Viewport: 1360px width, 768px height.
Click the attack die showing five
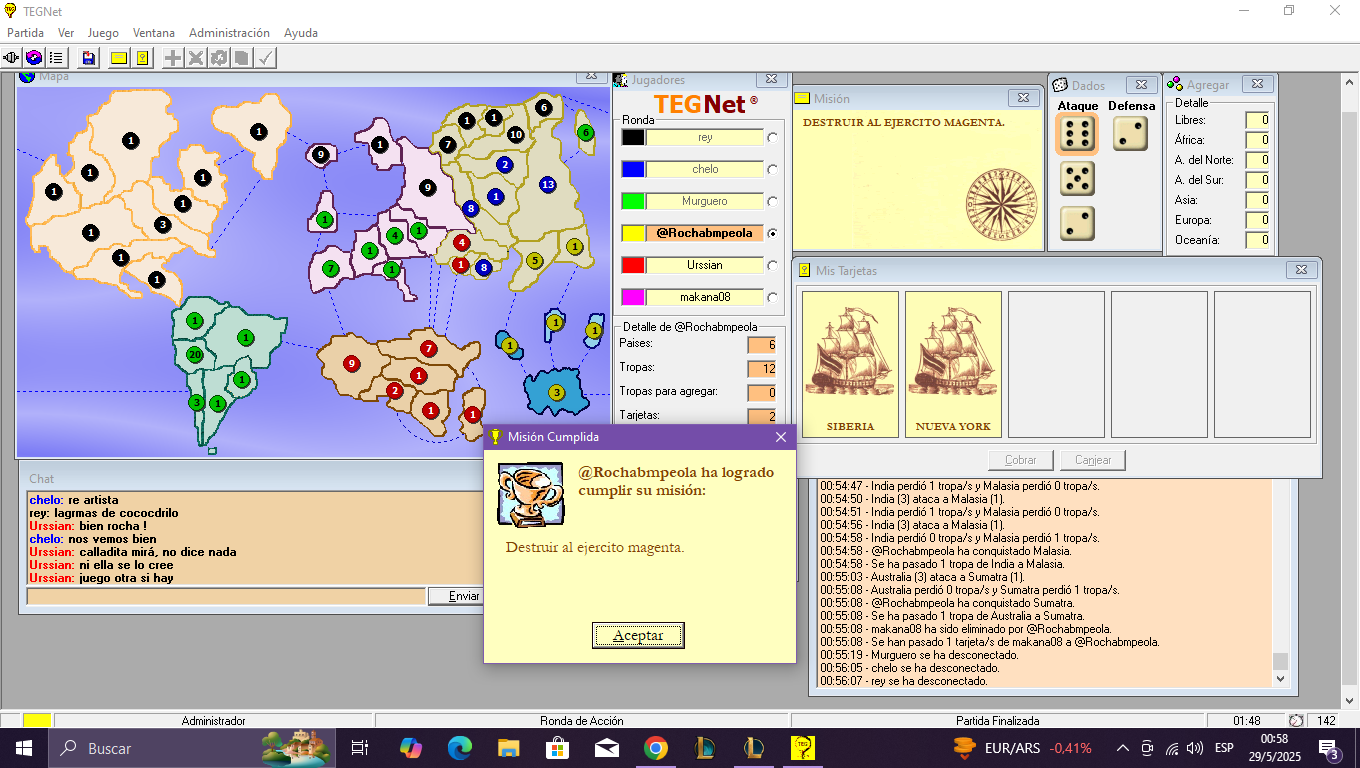[x=1077, y=179]
